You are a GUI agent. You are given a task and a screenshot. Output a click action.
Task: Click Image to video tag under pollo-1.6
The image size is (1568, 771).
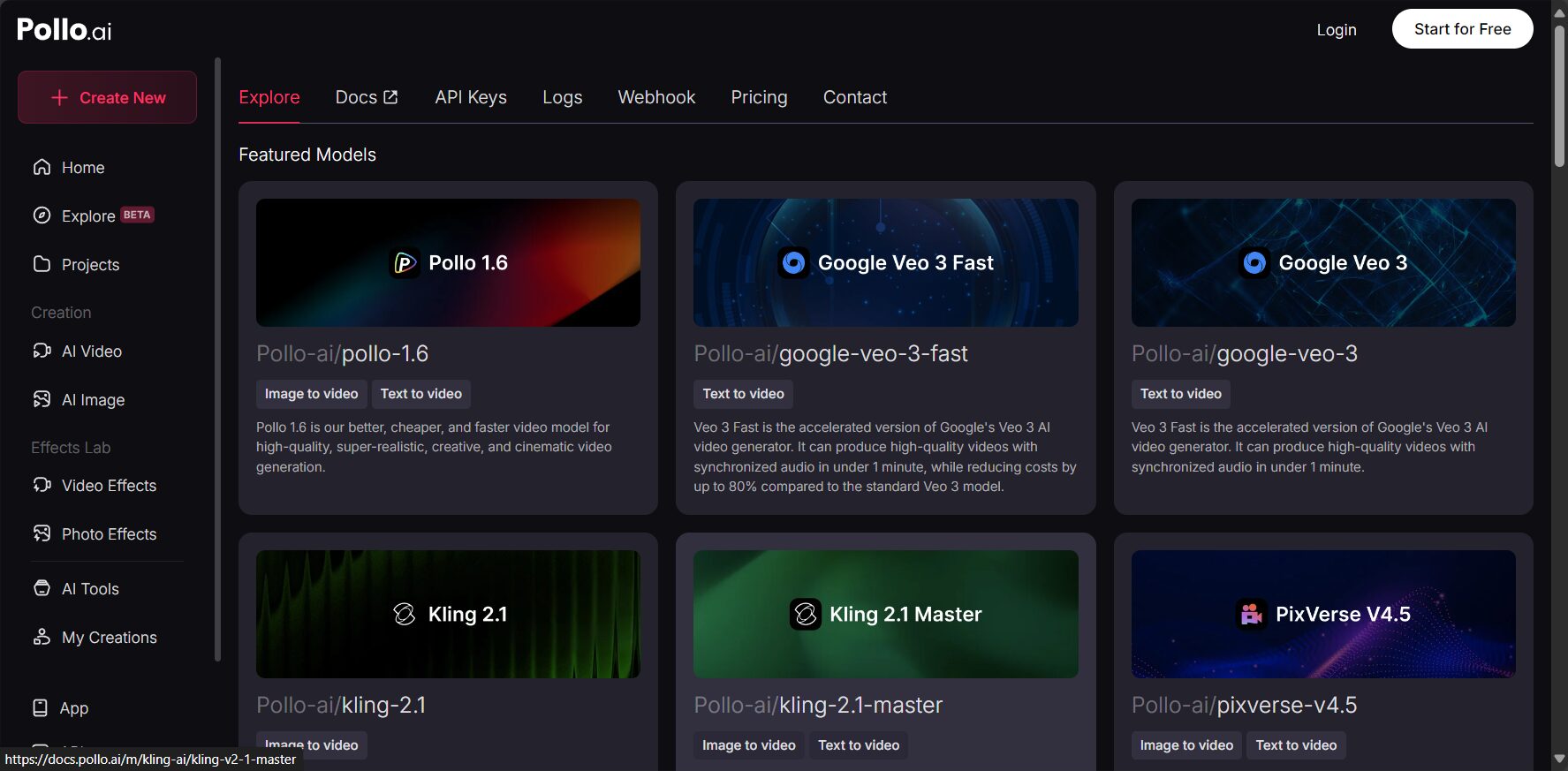coord(311,394)
